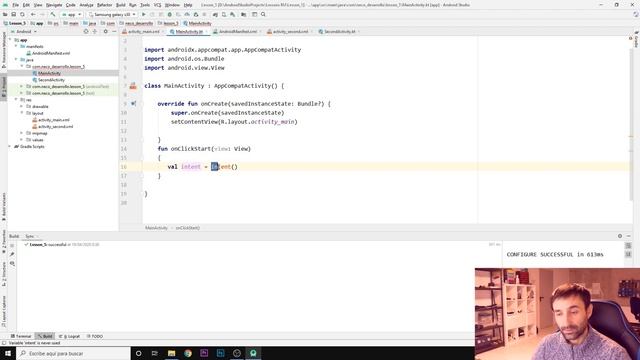The image size is (640, 360).
Task: Click the status bar tool window toggle icon
Action: click(4, 343)
